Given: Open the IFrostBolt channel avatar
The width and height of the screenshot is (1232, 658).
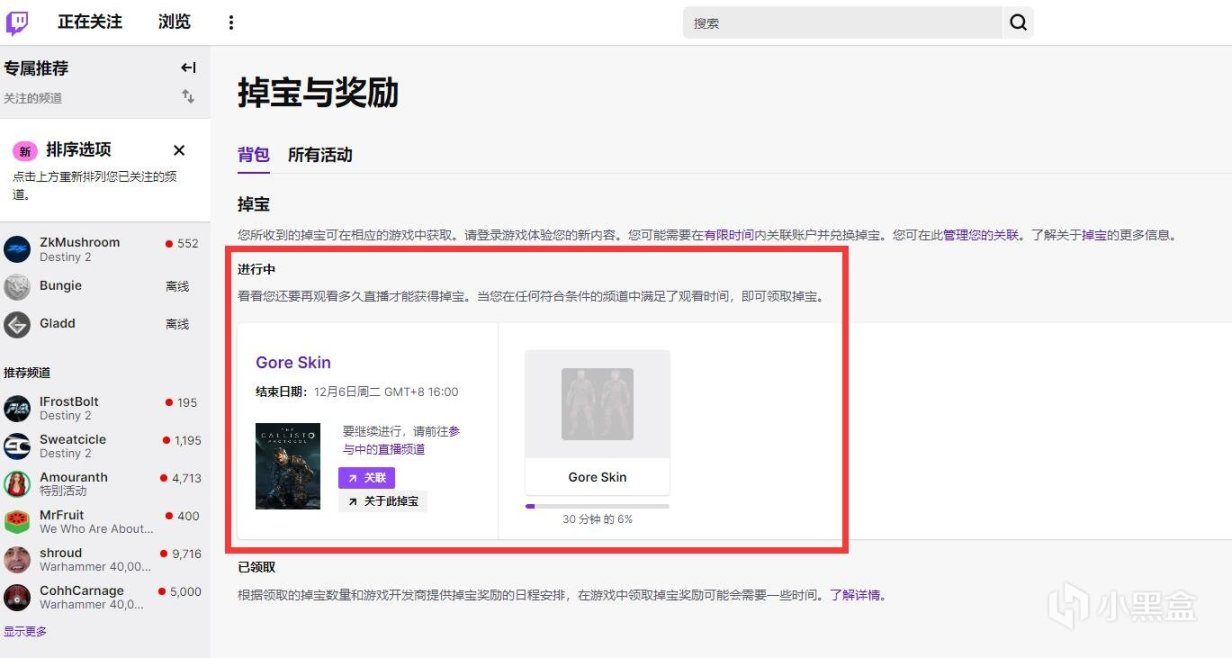Looking at the screenshot, I should click(17, 408).
